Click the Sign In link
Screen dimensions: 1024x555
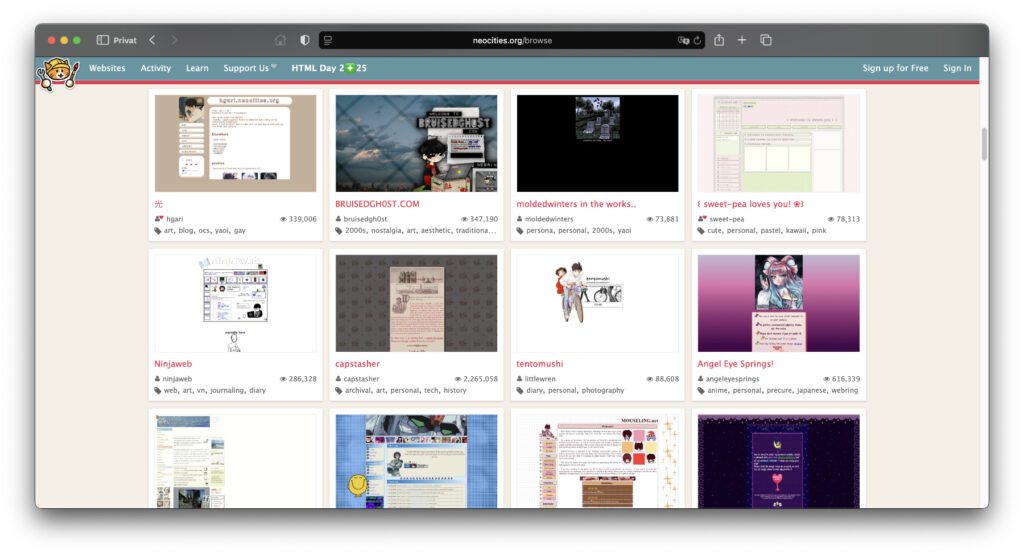click(x=957, y=68)
